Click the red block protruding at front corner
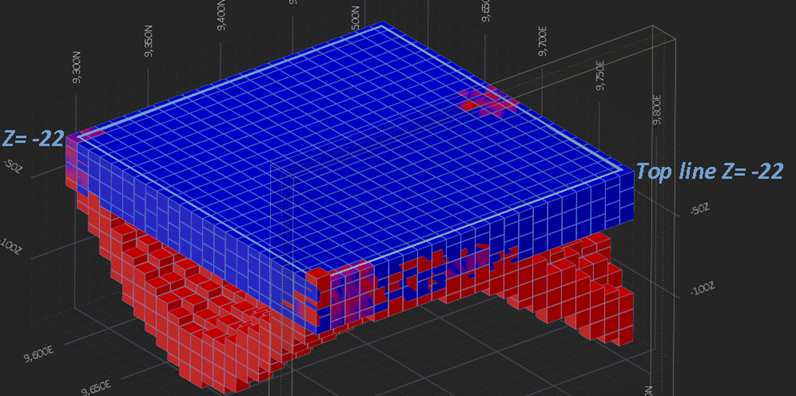The height and width of the screenshot is (396, 796). pyautogui.click(x=317, y=277)
